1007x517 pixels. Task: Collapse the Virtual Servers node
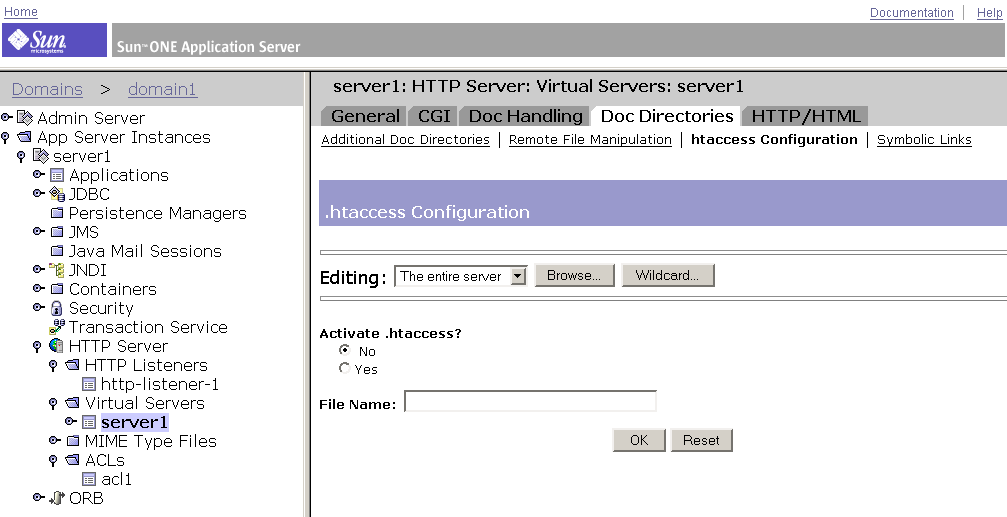coord(53,404)
